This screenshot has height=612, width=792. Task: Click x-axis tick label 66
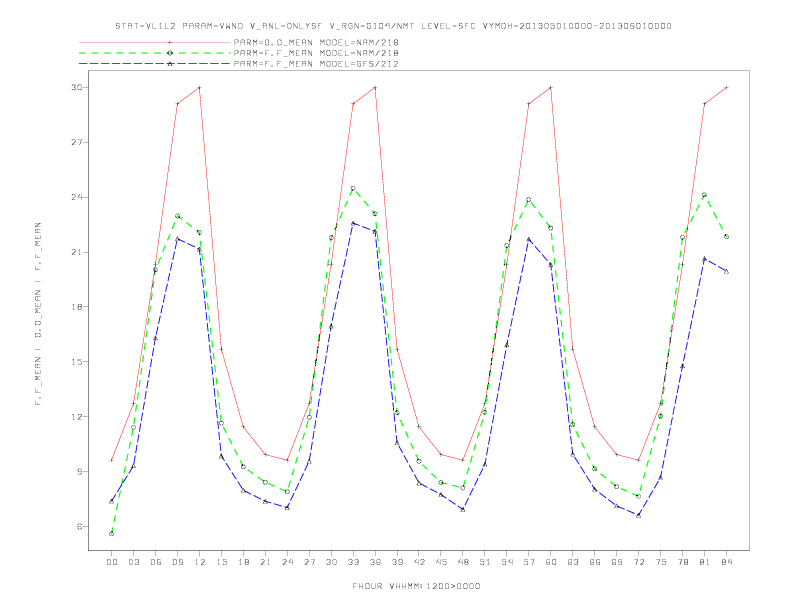(595, 562)
